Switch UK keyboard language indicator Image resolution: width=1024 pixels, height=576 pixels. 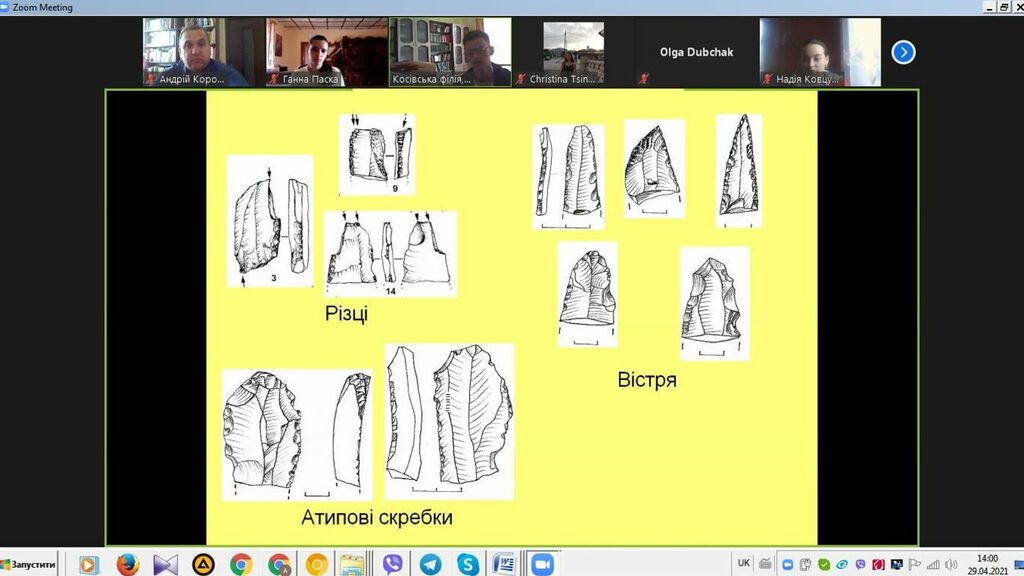point(743,562)
